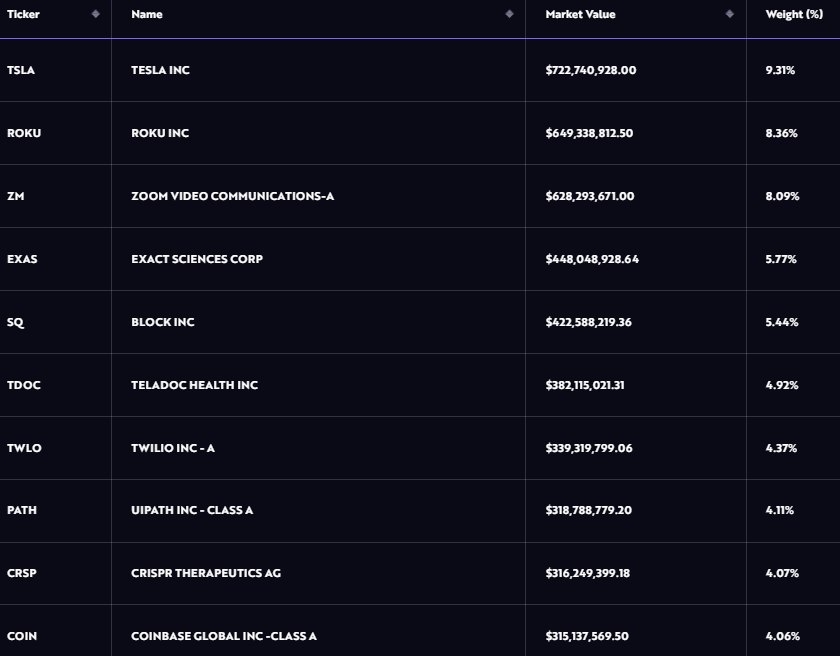
Task: Click sort arrows beside Market Value
Action: click(730, 14)
